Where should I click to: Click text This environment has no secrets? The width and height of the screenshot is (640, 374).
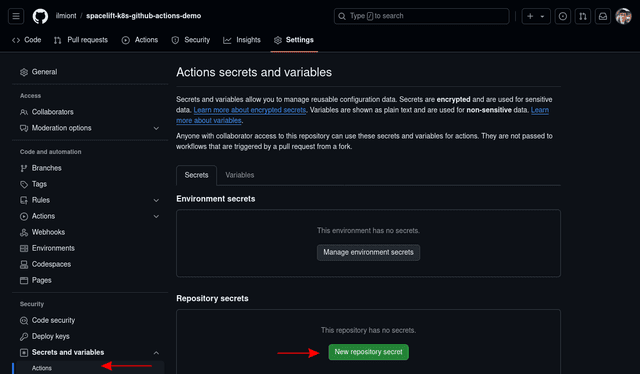pos(368,231)
